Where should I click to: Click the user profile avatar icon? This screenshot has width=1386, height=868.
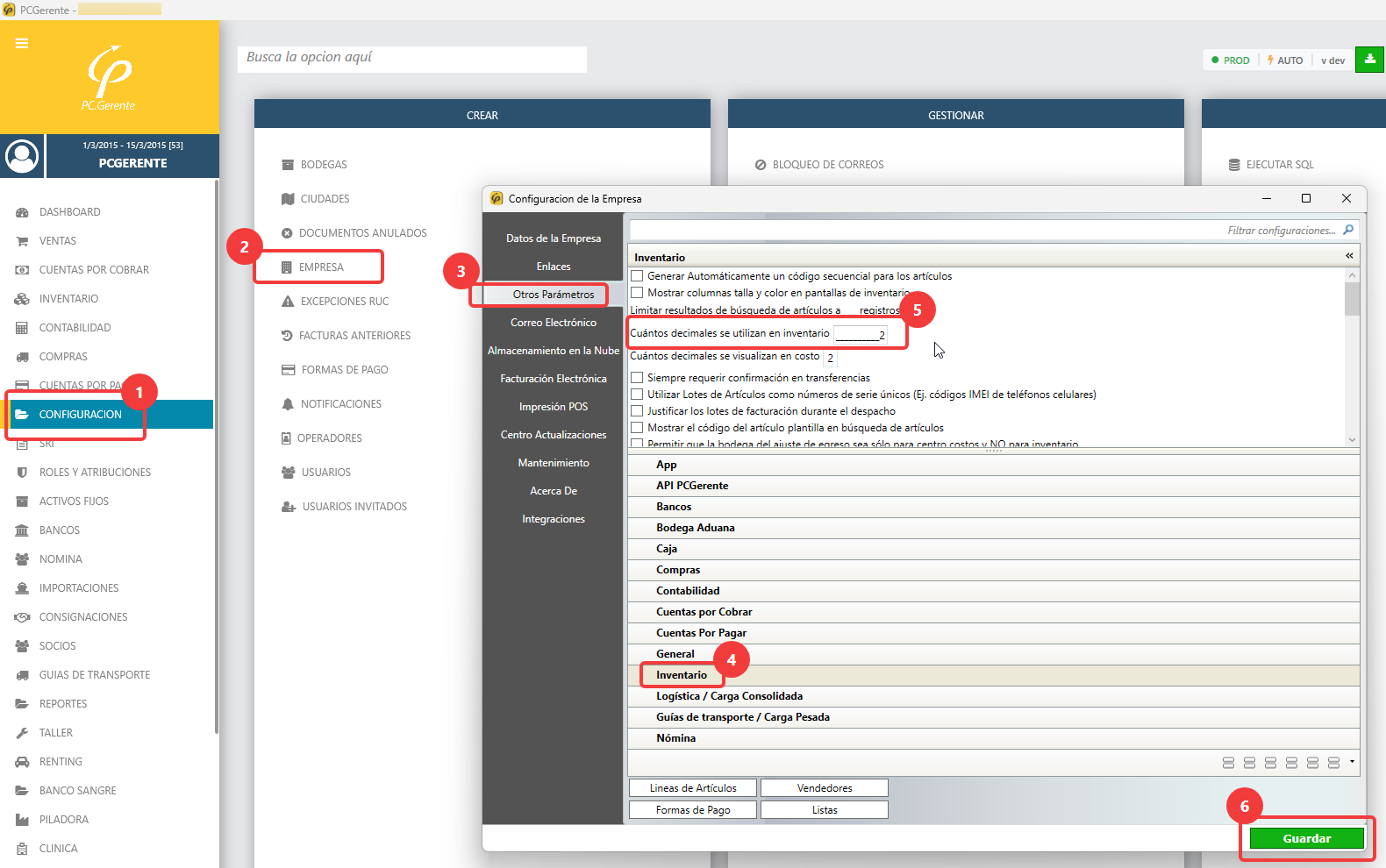point(22,156)
